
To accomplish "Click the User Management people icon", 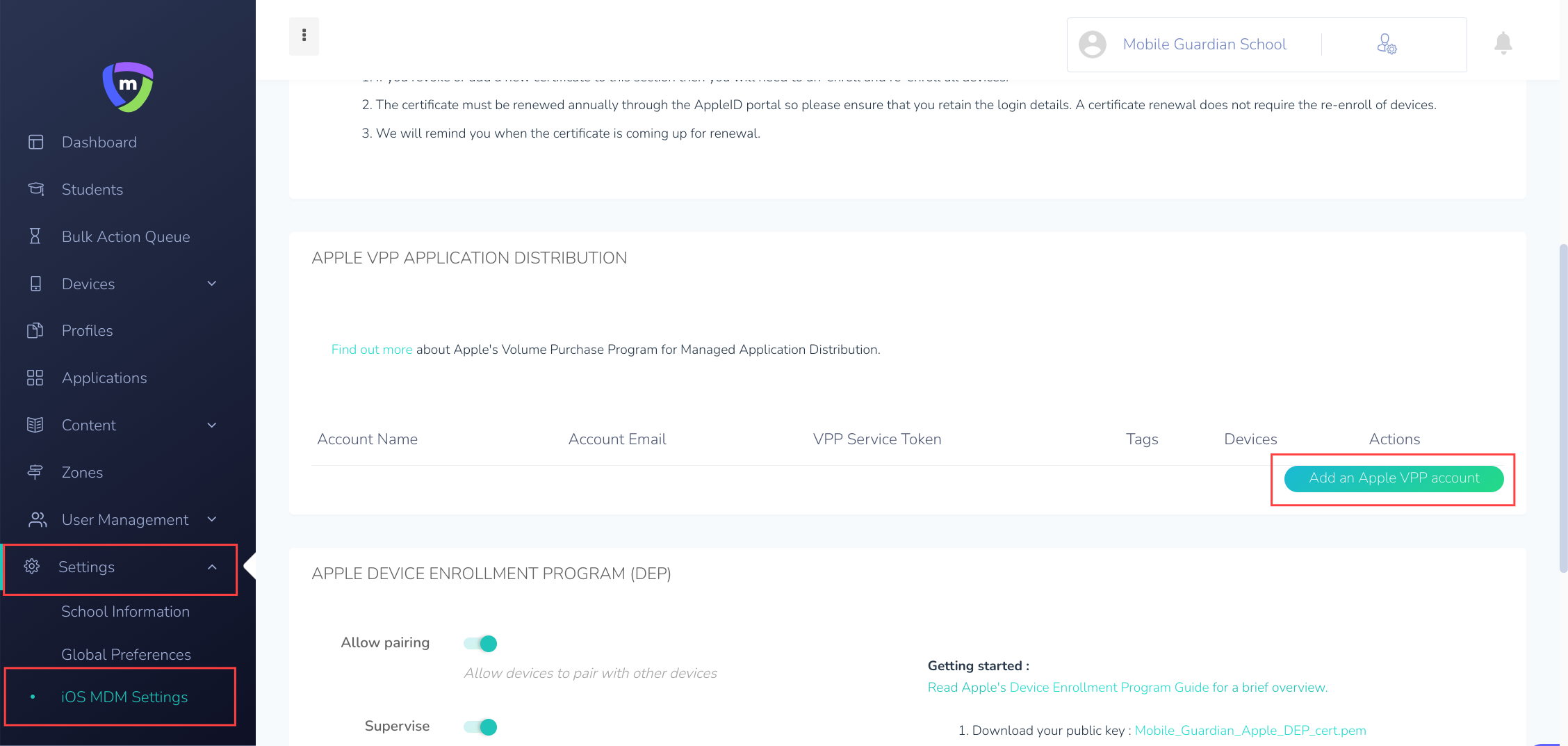I will (x=38, y=519).
